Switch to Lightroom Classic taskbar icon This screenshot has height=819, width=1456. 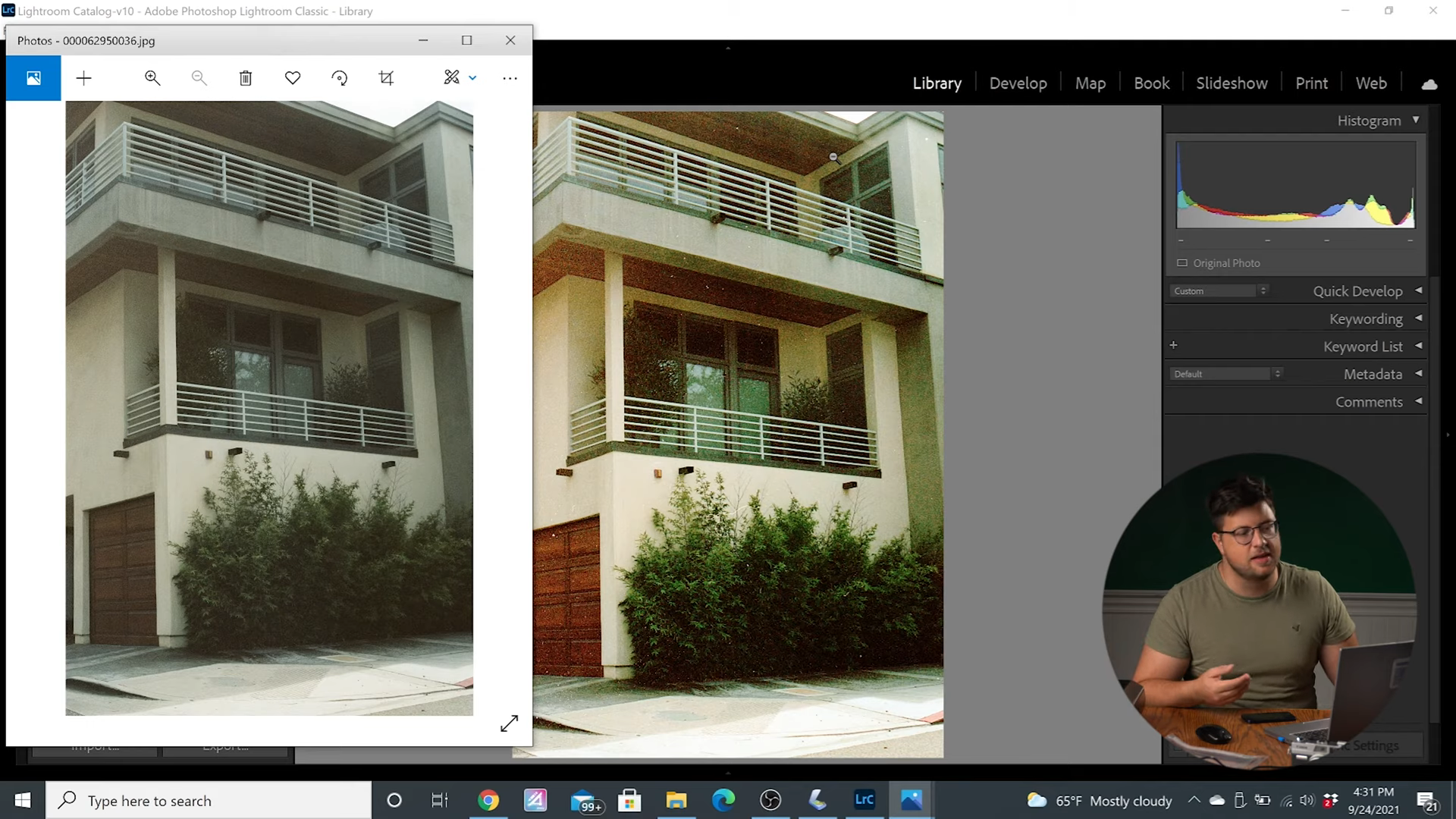point(864,800)
